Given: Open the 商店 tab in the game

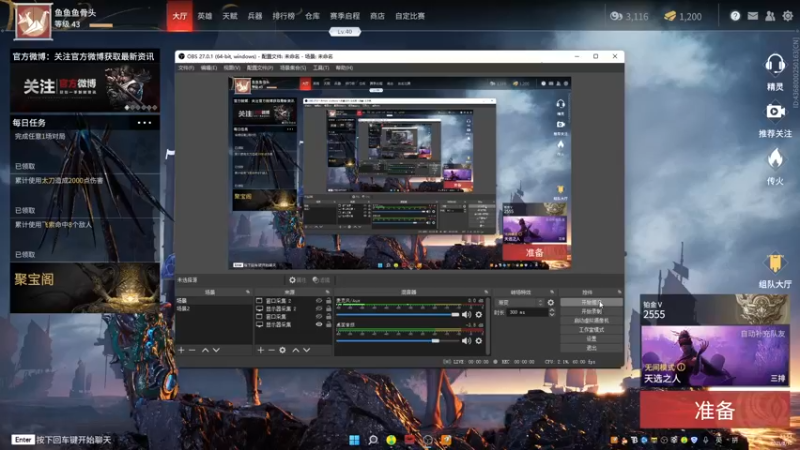Looking at the screenshot, I should pyautogui.click(x=378, y=16).
